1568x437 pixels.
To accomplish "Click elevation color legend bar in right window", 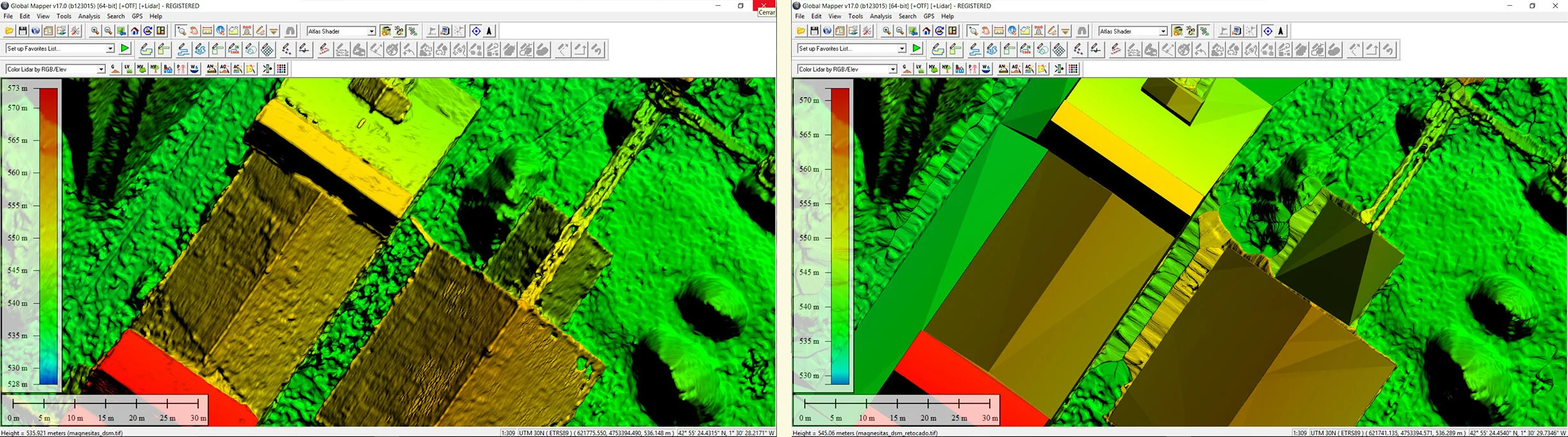I will [x=840, y=236].
